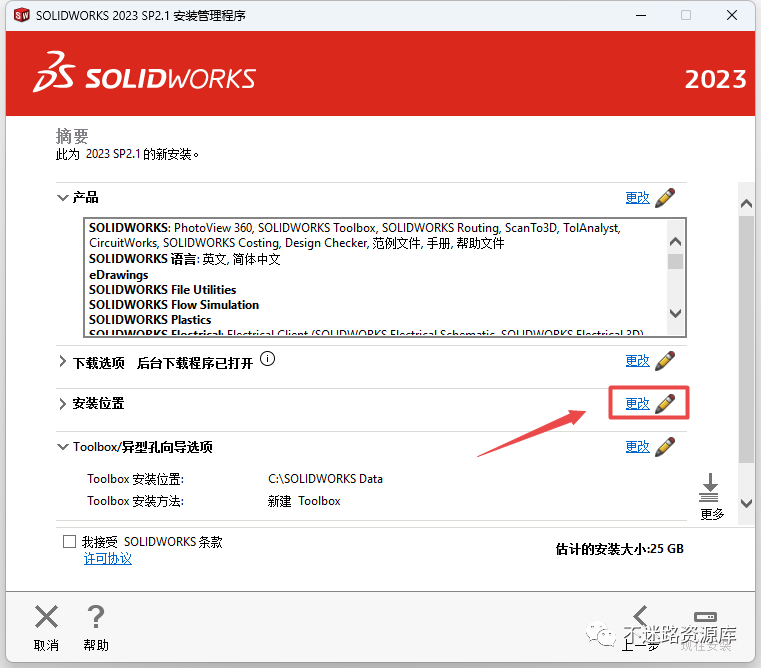Expand the 下载选项 section

click(62, 362)
